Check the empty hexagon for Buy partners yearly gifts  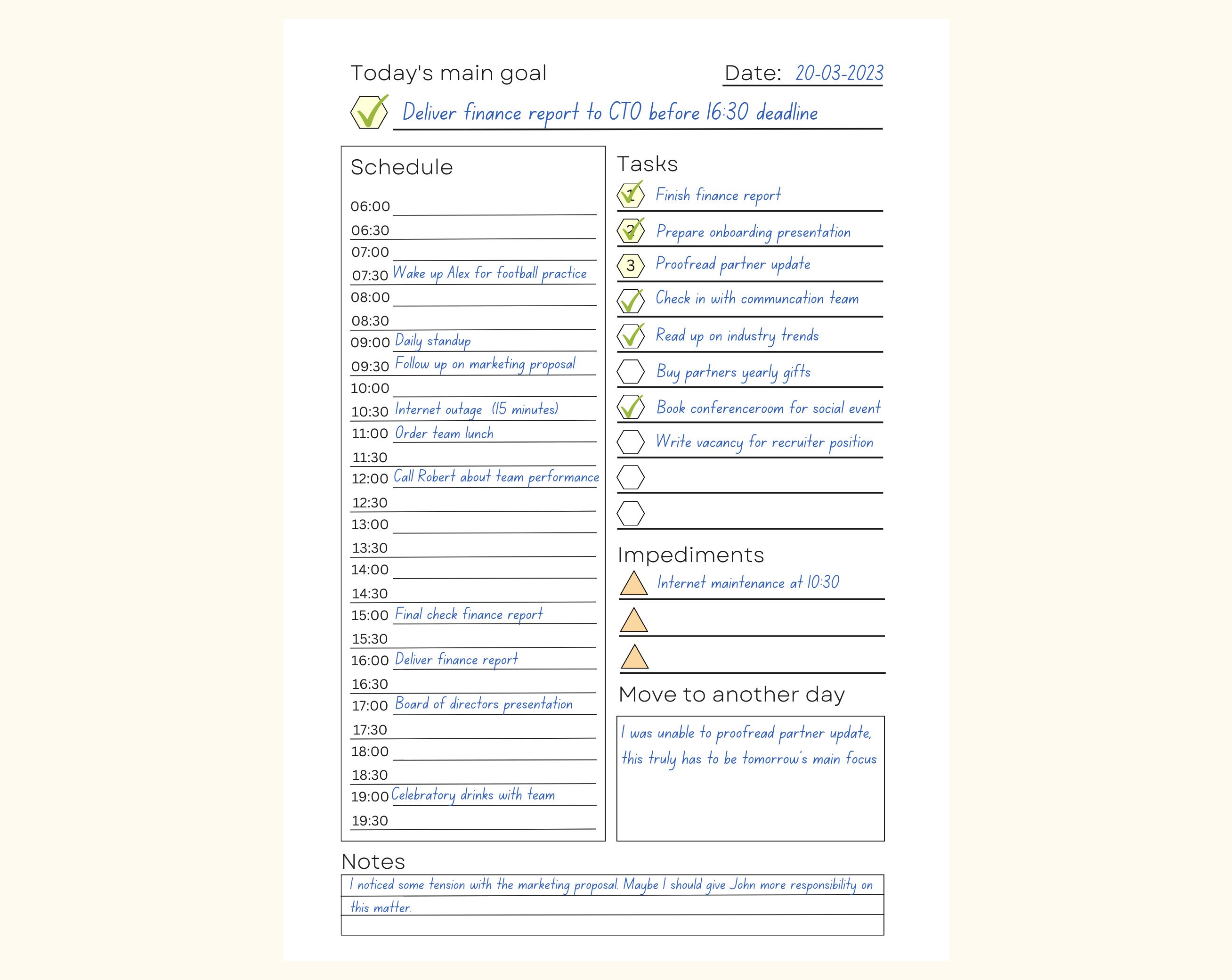(630, 370)
